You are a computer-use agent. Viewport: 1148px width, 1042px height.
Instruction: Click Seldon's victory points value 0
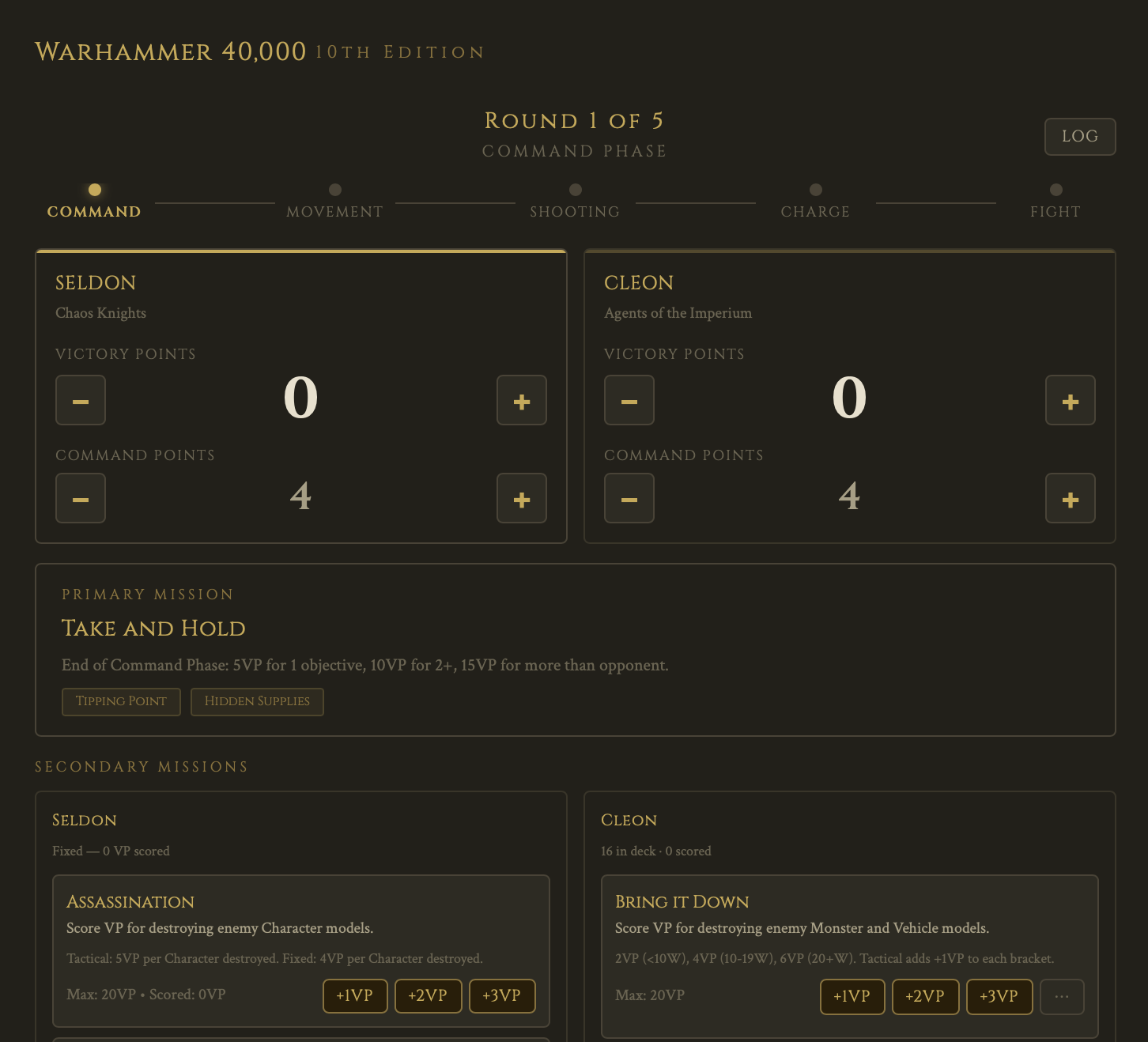[x=300, y=398]
